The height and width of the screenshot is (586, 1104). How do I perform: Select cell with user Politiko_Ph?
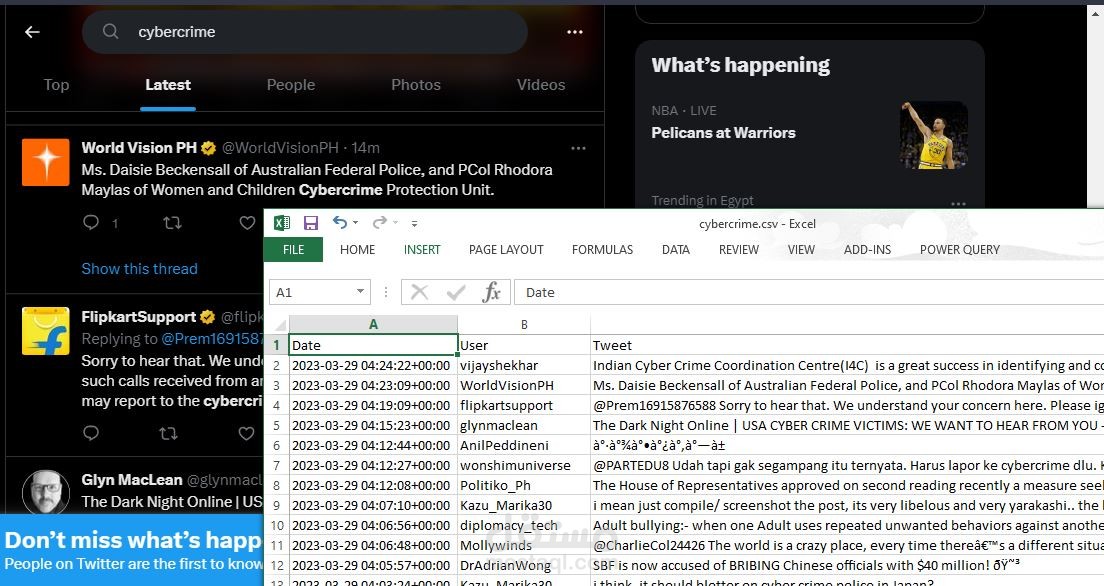(524, 485)
